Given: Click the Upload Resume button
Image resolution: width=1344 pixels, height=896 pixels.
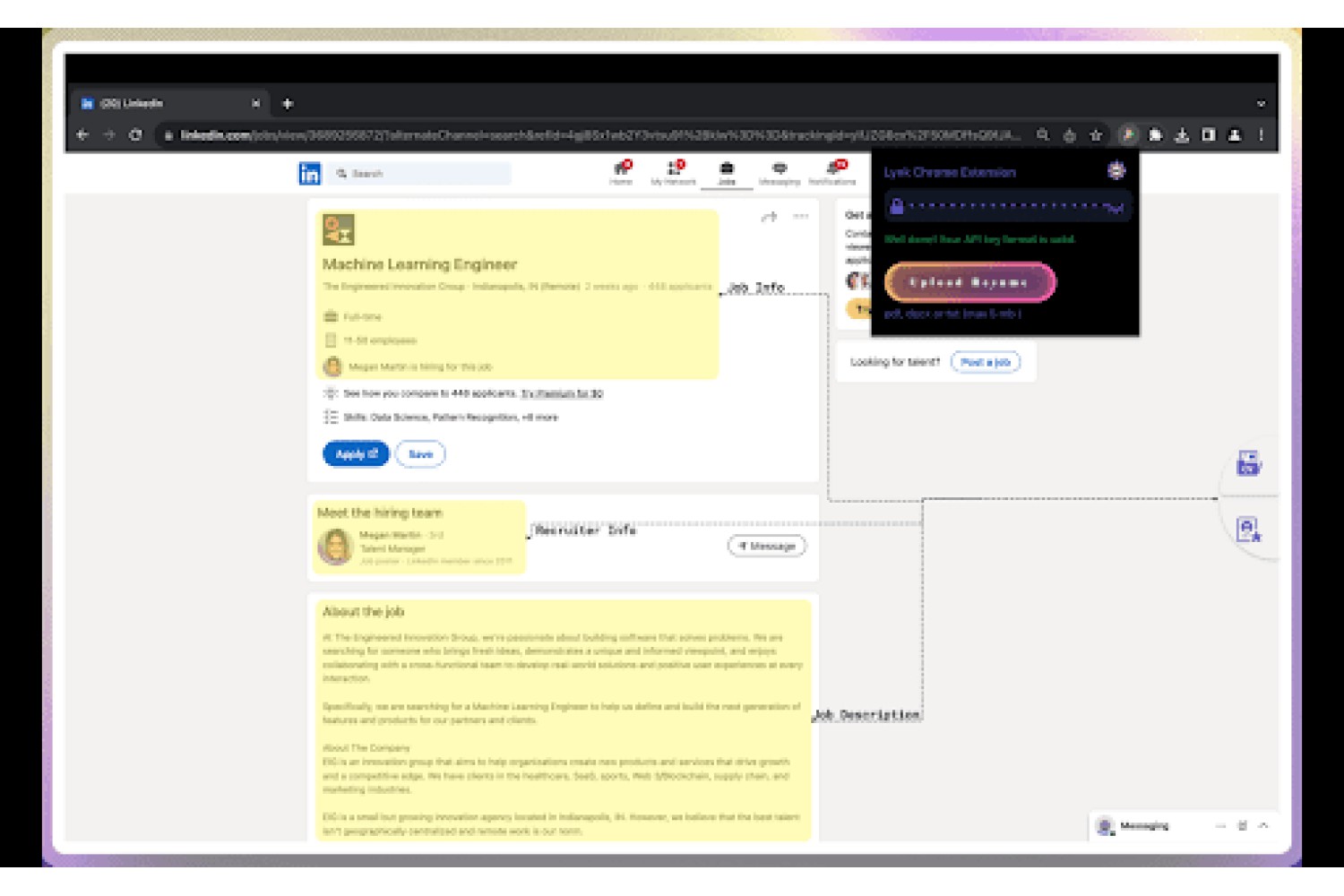Looking at the screenshot, I should tap(969, 282).
